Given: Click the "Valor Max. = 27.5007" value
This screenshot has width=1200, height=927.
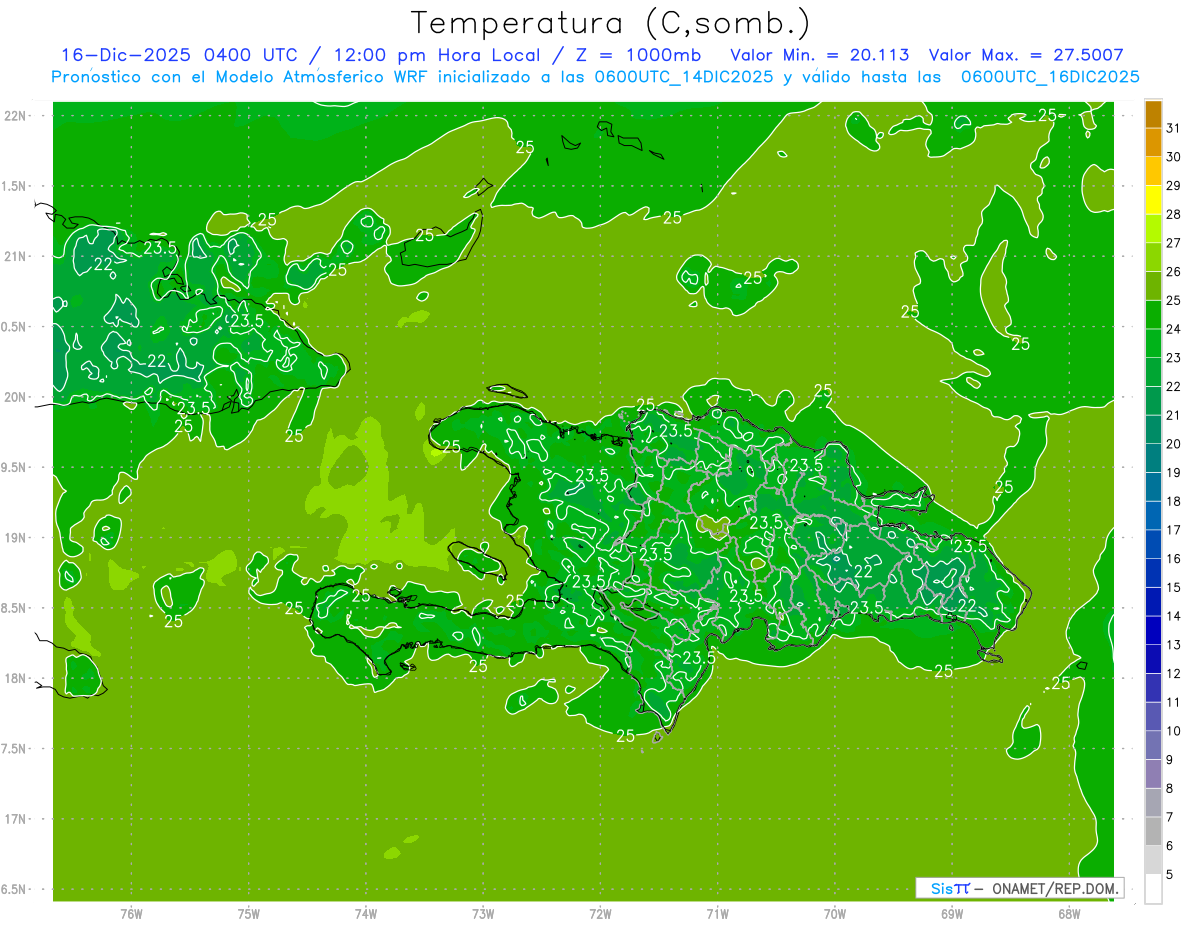Looking at the screenshot, I should 1026,55.
